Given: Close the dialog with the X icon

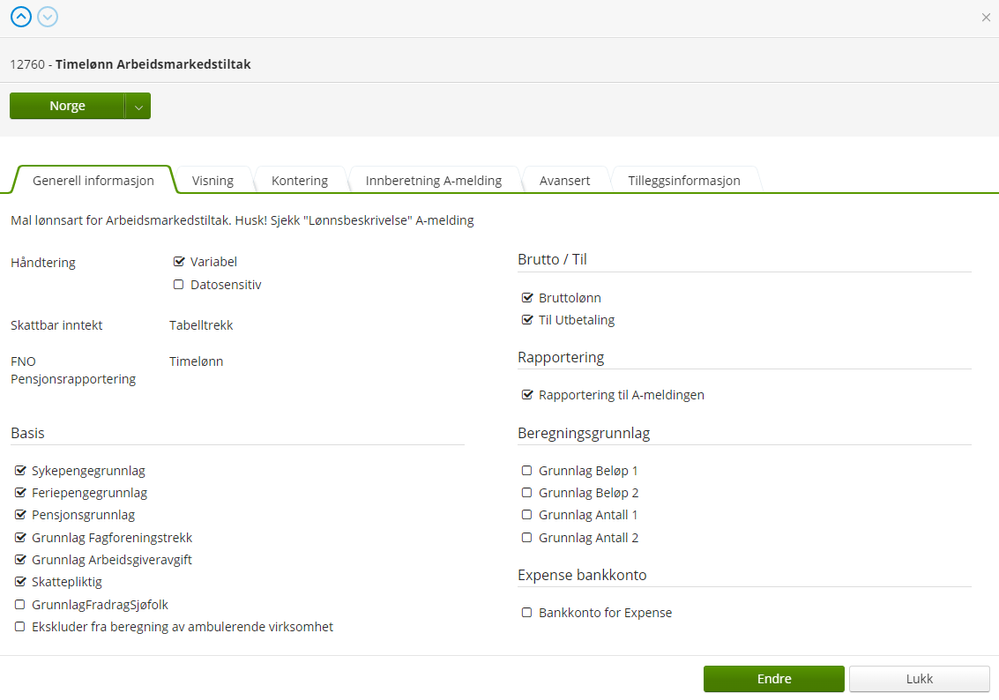Looking at the screenshot, I should coord(986,17).
